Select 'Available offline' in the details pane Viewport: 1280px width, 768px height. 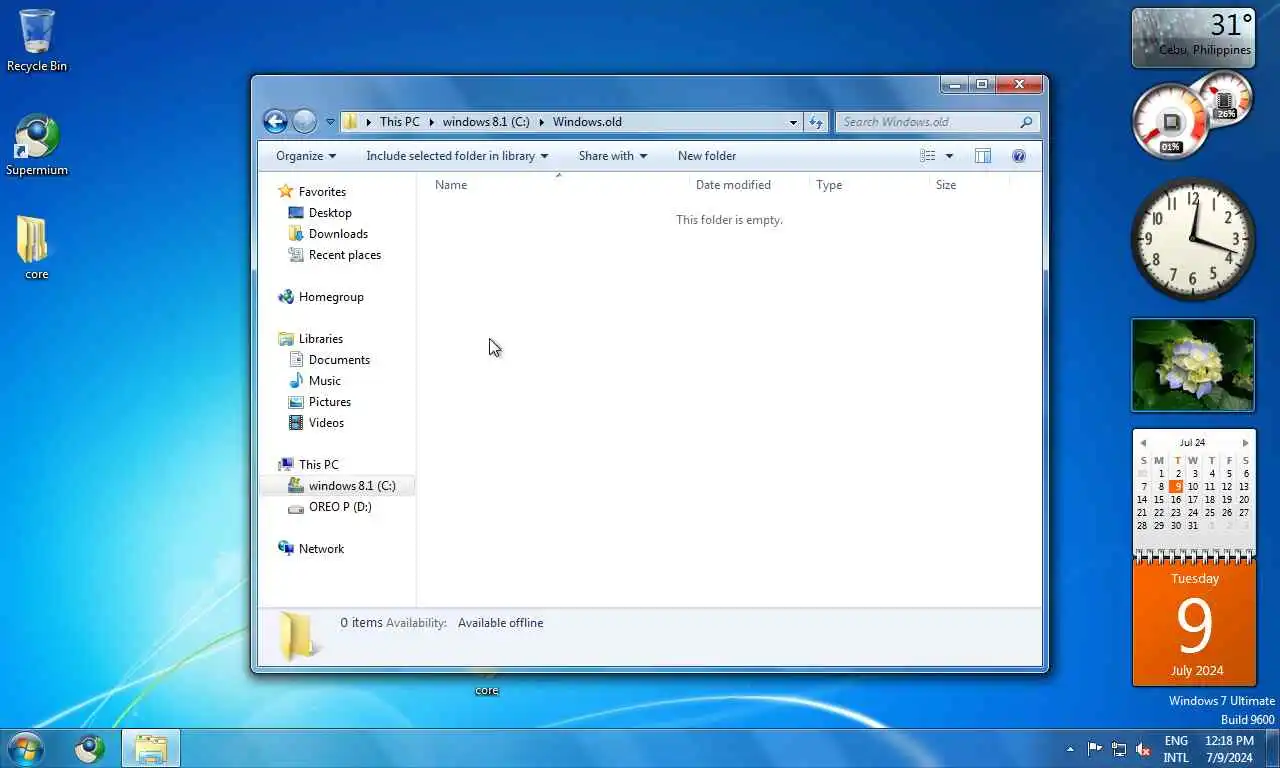pos(500,623)
